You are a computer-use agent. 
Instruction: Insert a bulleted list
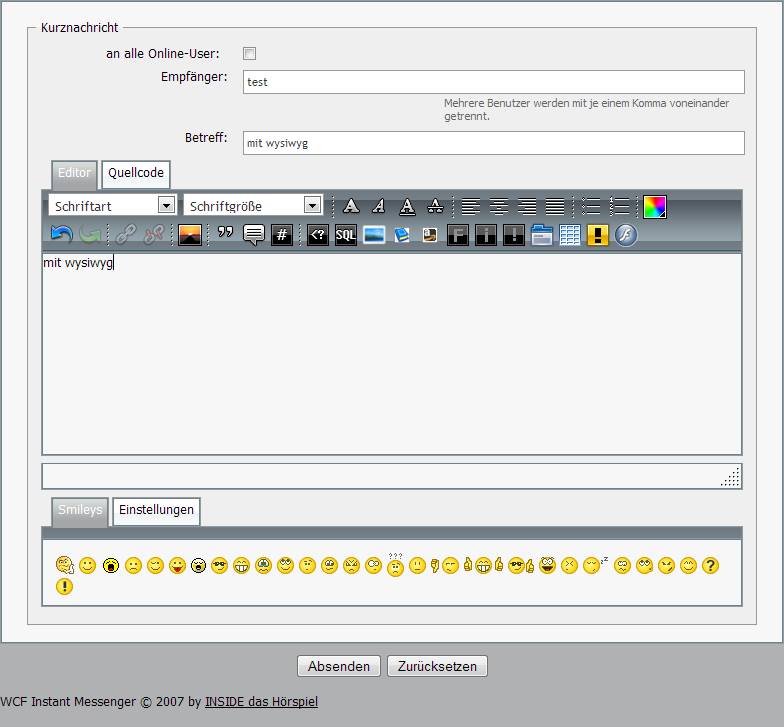tap(591, 206)
